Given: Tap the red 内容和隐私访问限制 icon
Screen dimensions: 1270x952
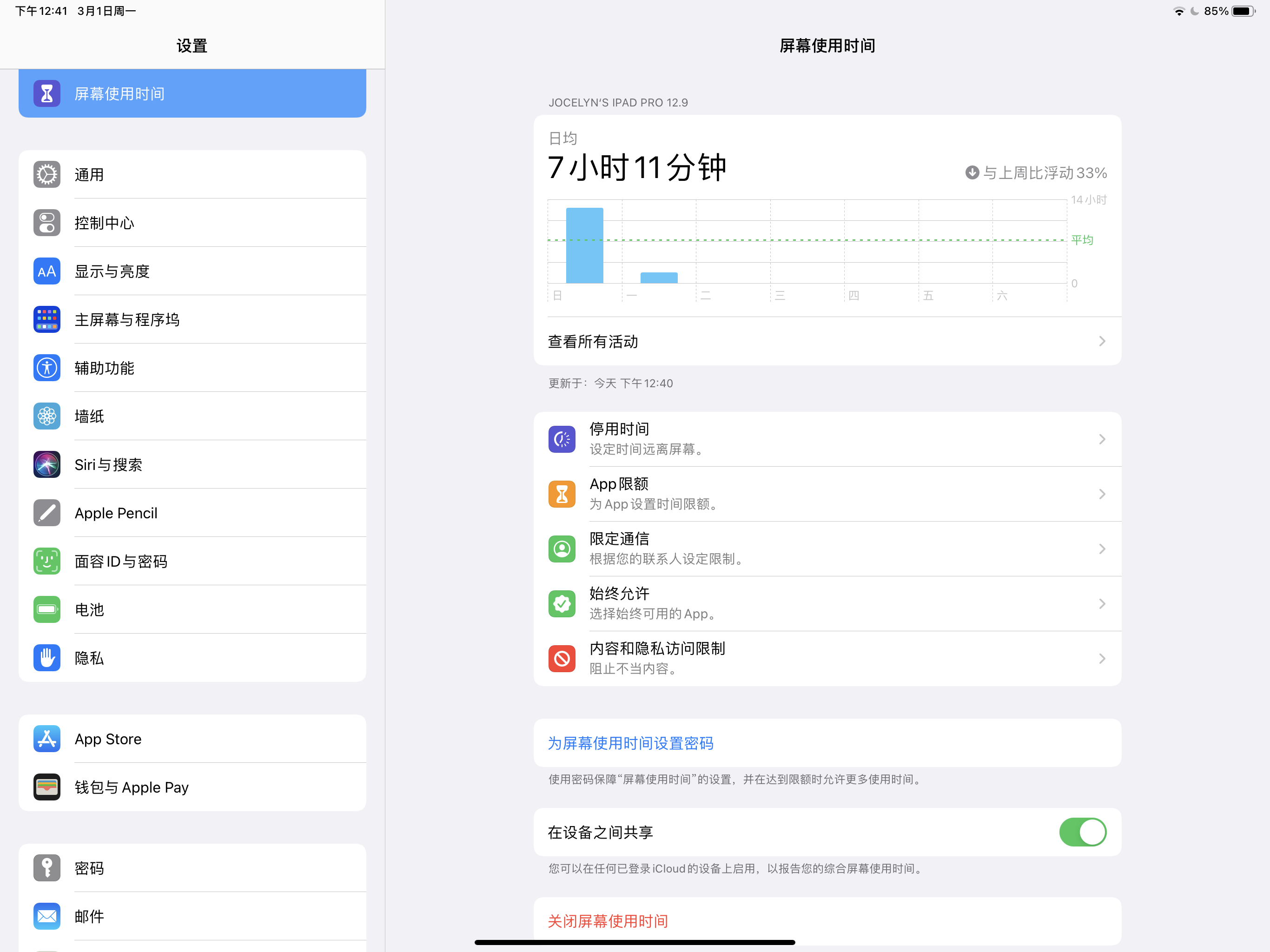Looking at the screenshot, I should (x=562, y=659).
